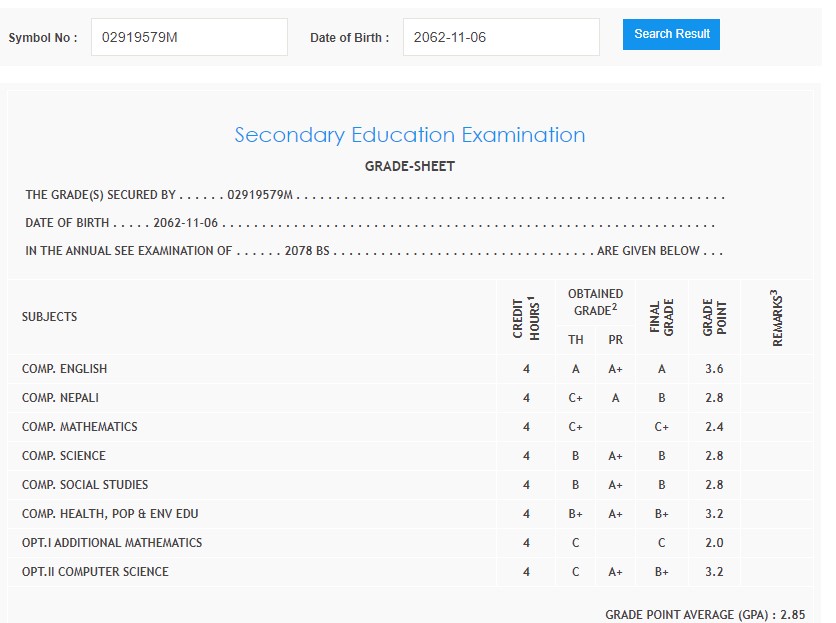Select the COMP. MATHEMATICS subject name
Screen dimensions: 836x623
point(79,427)
